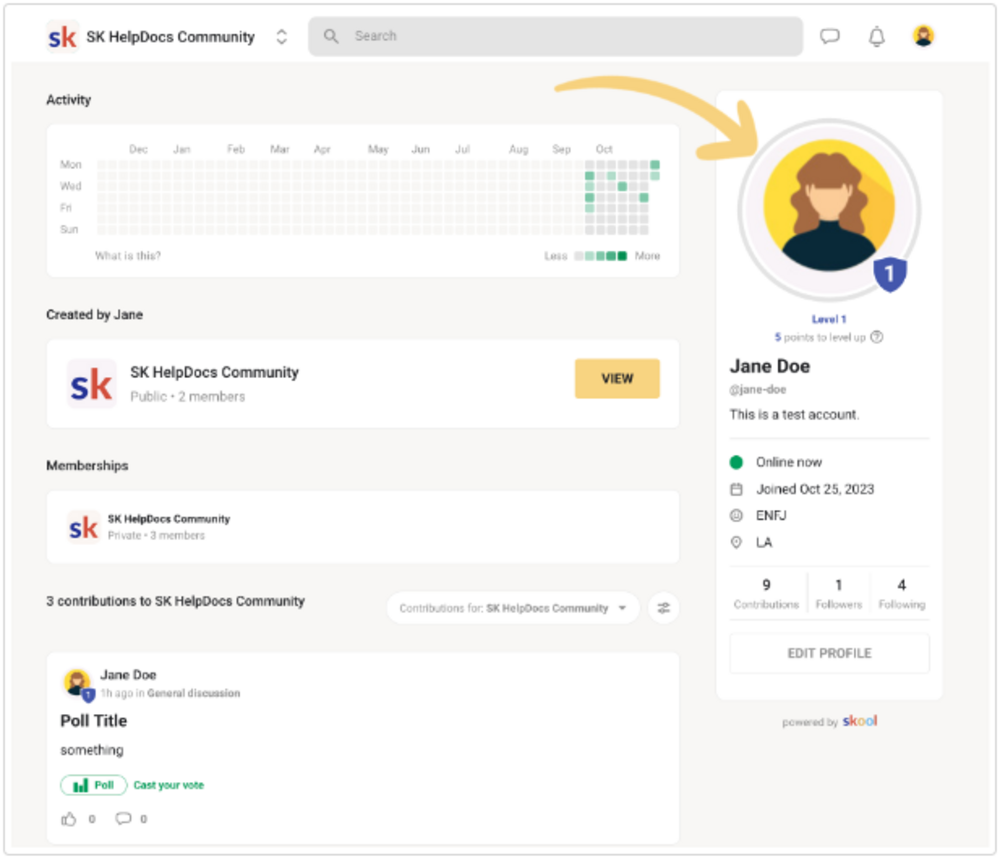View the SK HelpDocs Community group
The height and width of the screenshot is (862, 1000).
[617, 379]
